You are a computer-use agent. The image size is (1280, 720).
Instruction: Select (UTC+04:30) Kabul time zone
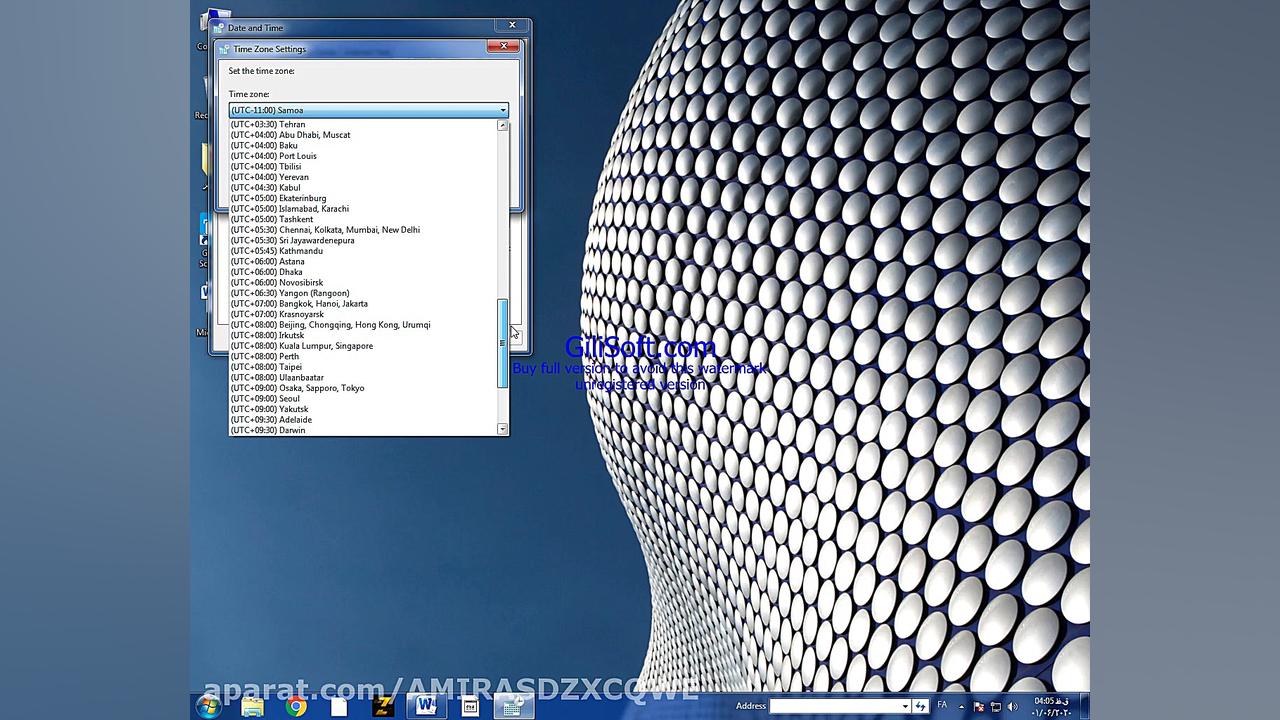pyautogui.click(x=363, y=187)
